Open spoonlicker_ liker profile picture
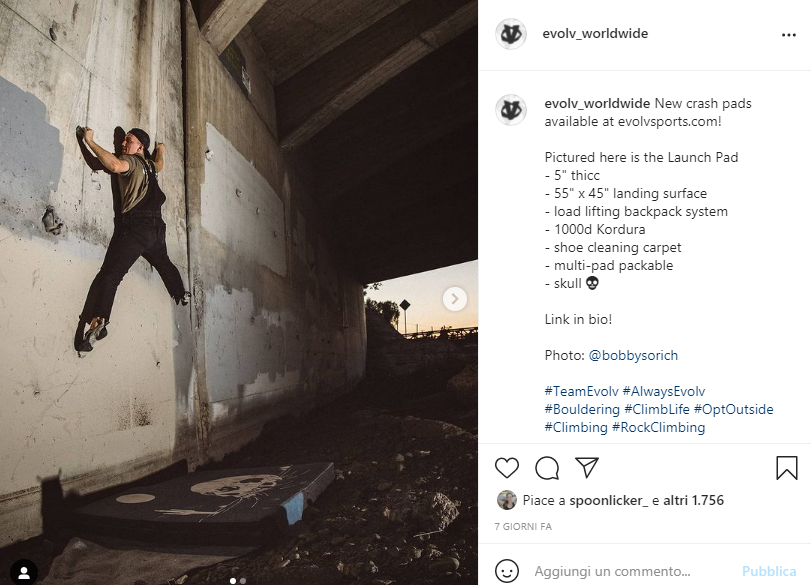This screenshot has width=811, height=585. click(x=507, y=500)
